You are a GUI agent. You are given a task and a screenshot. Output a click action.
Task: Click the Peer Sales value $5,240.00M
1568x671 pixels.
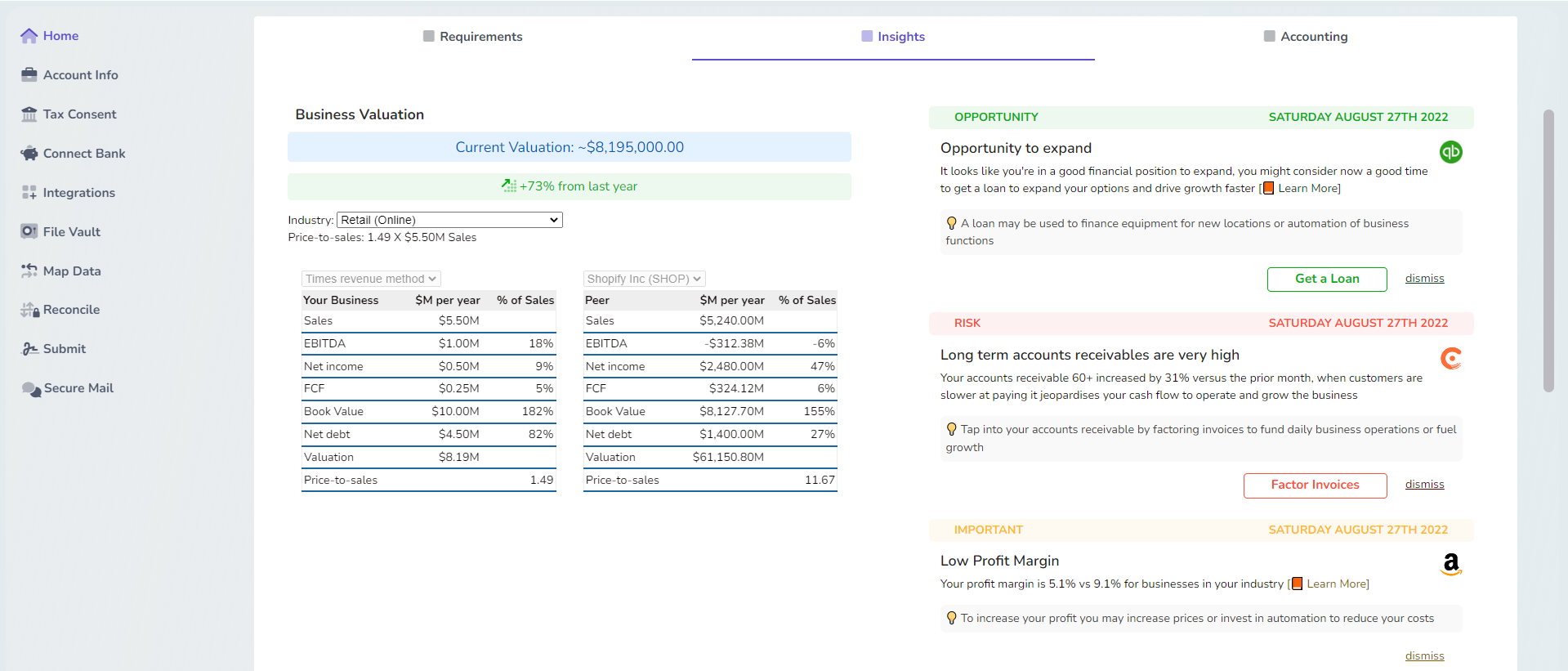click(x=732, y=321)
